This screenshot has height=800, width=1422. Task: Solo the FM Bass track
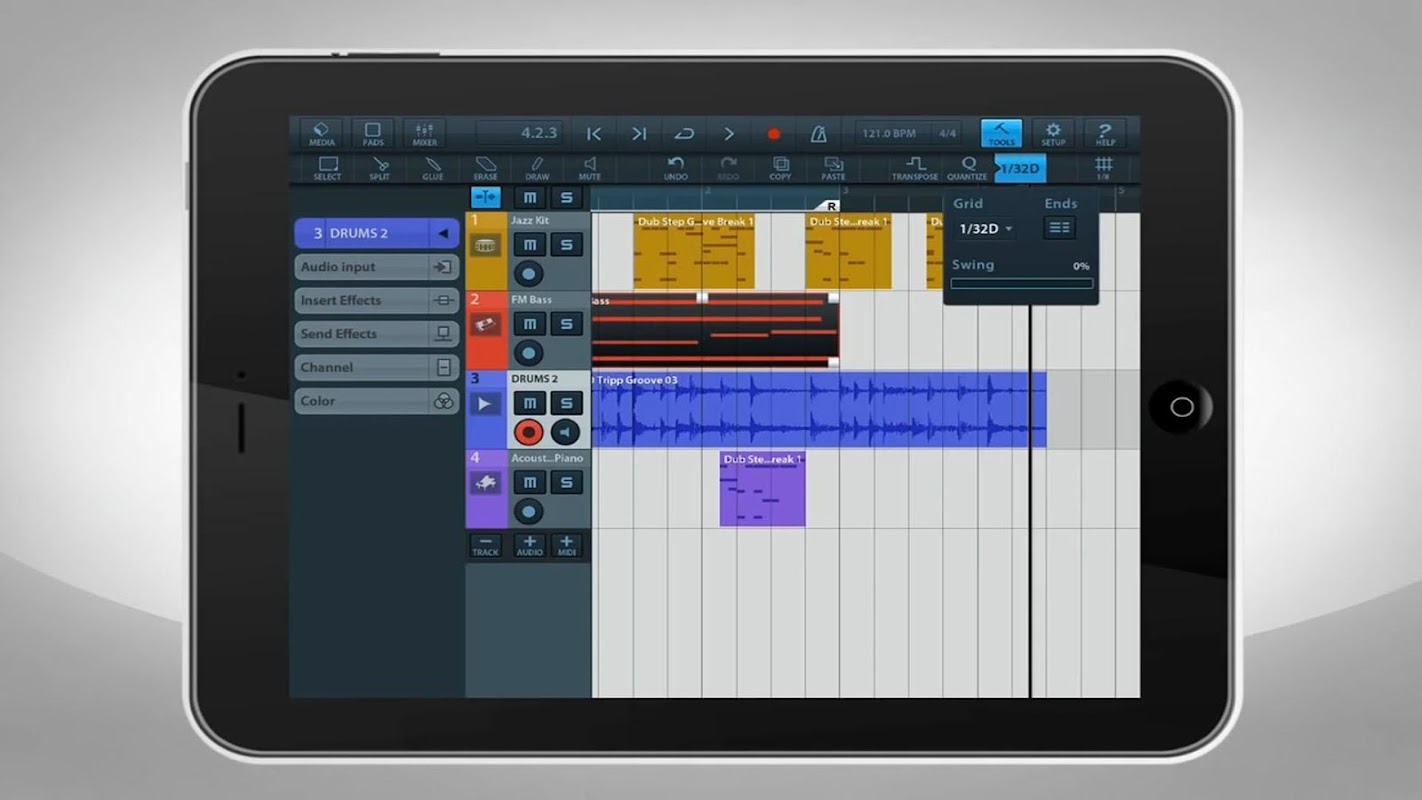tap(566, 324)
